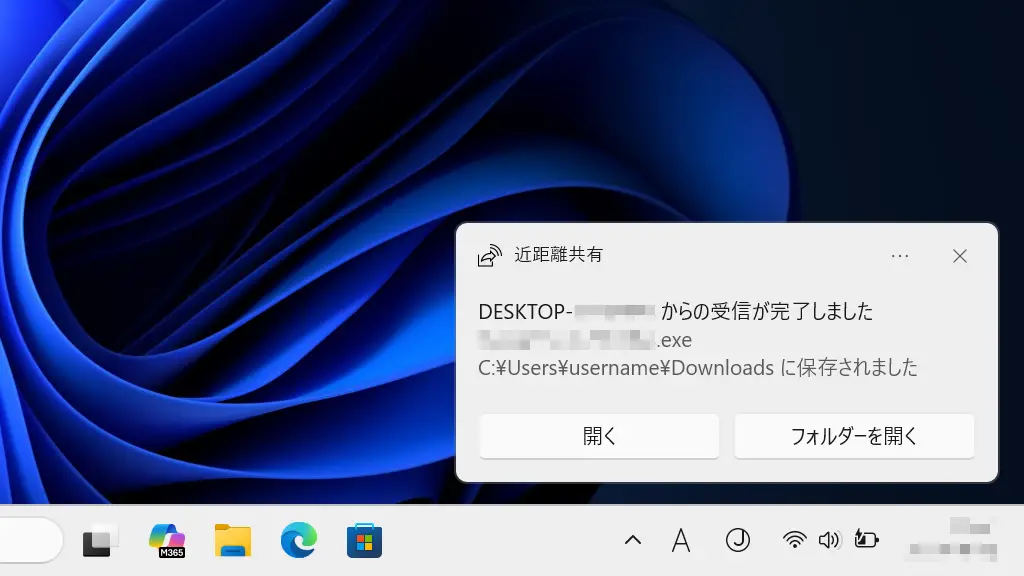Dismiss the 近距離共有 notification with X
This screenshot has width=1024, height=576.
pos(960,256)
